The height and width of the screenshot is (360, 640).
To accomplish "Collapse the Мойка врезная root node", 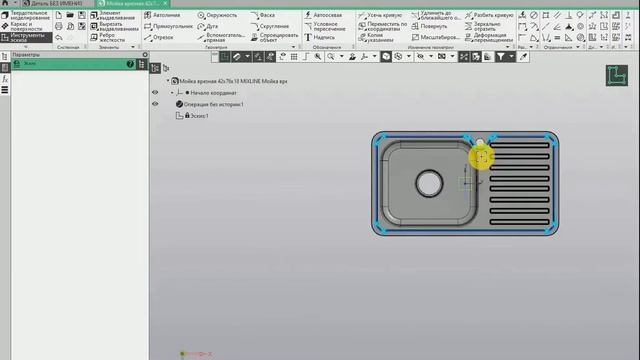I will (x=168, y=81).
